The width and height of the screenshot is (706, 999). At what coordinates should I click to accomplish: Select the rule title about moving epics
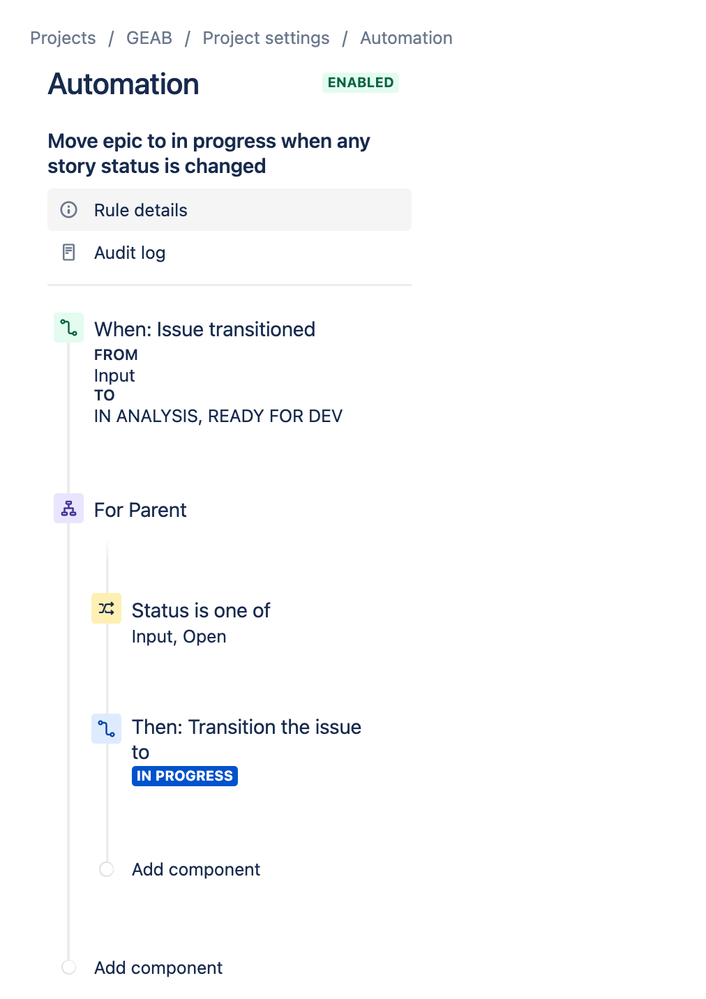click(x=209, y=152)
